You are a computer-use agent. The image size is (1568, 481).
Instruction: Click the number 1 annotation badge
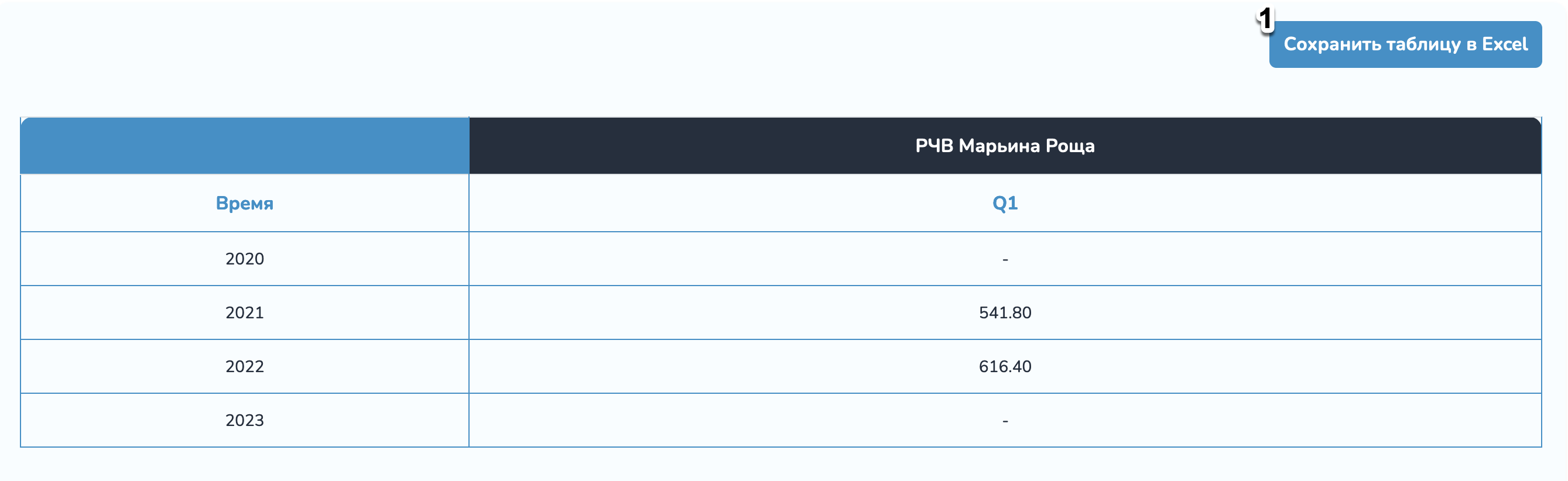(x=1265, y=19)
